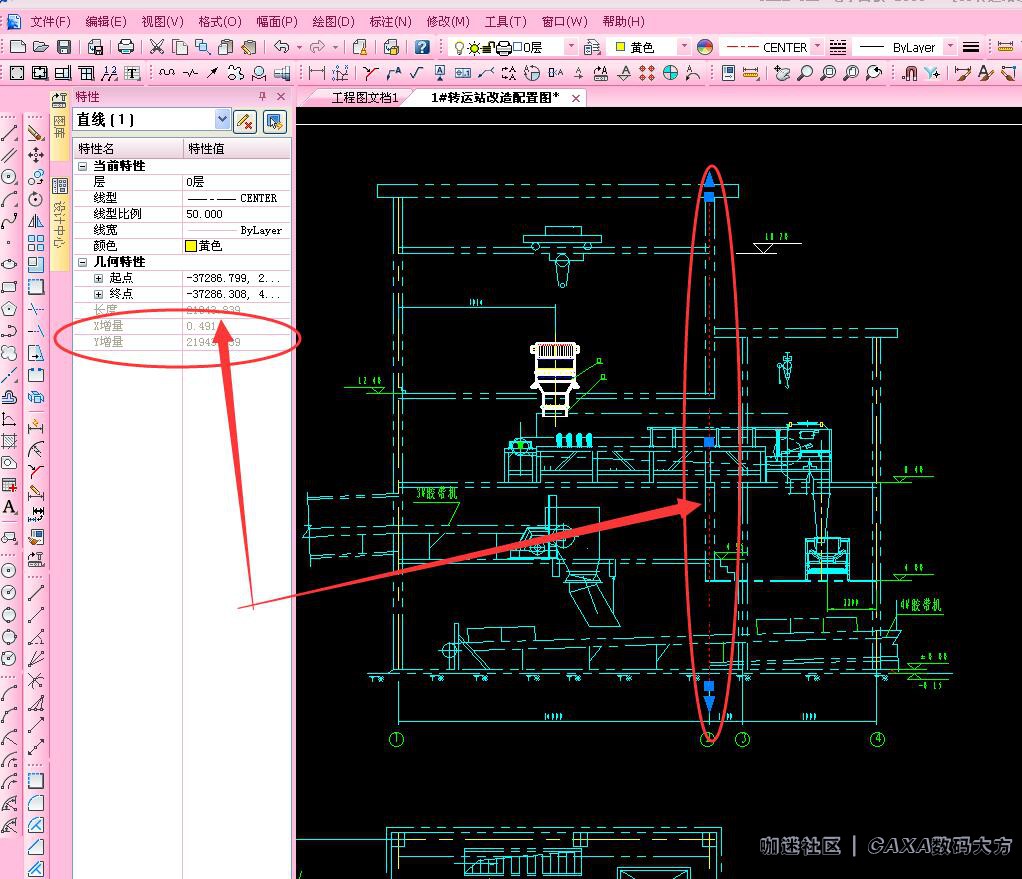Open the CENTER linetype dropdown
This screenshot has height=879, width=1022.
[817, 47]
